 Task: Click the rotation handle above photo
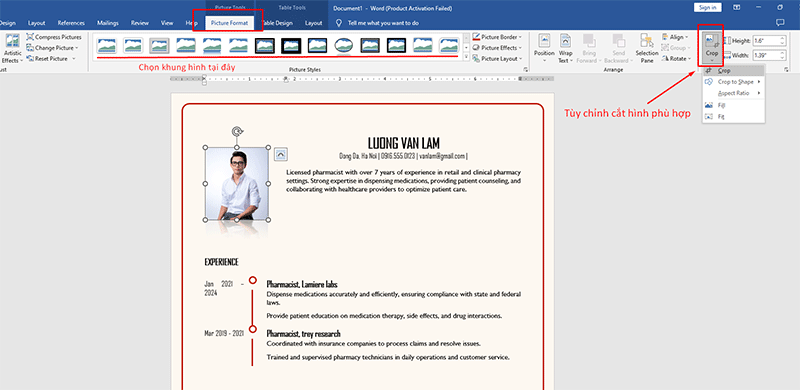click(x=237, y=132)
